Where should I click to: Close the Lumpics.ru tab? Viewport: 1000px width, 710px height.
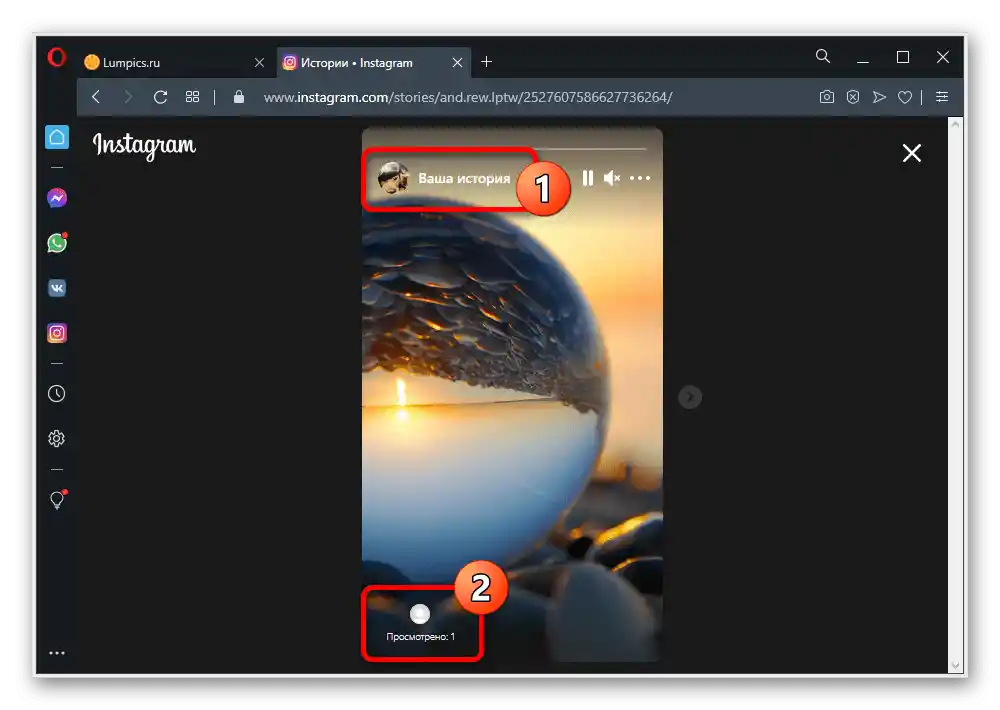pos(259,63)
